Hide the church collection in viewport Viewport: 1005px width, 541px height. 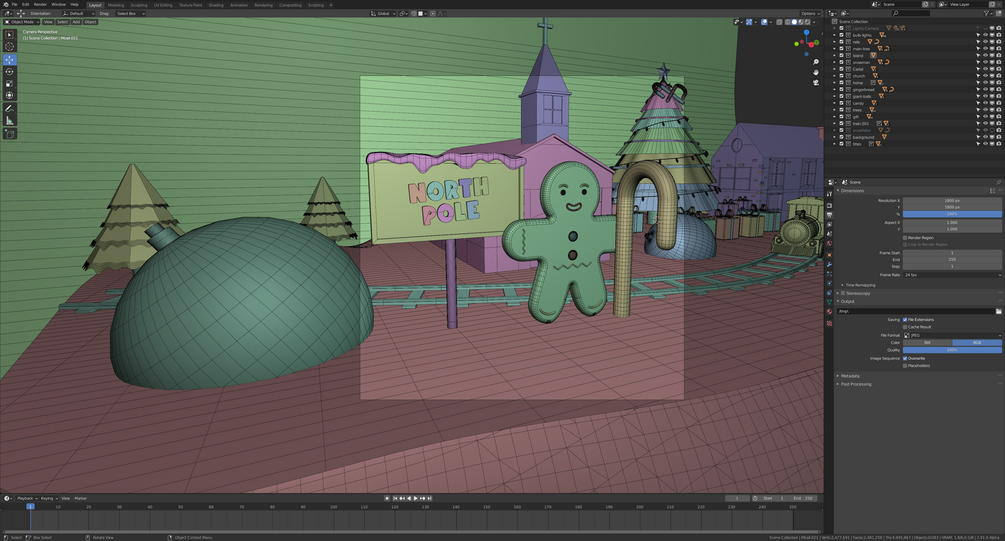coord(985,76)
